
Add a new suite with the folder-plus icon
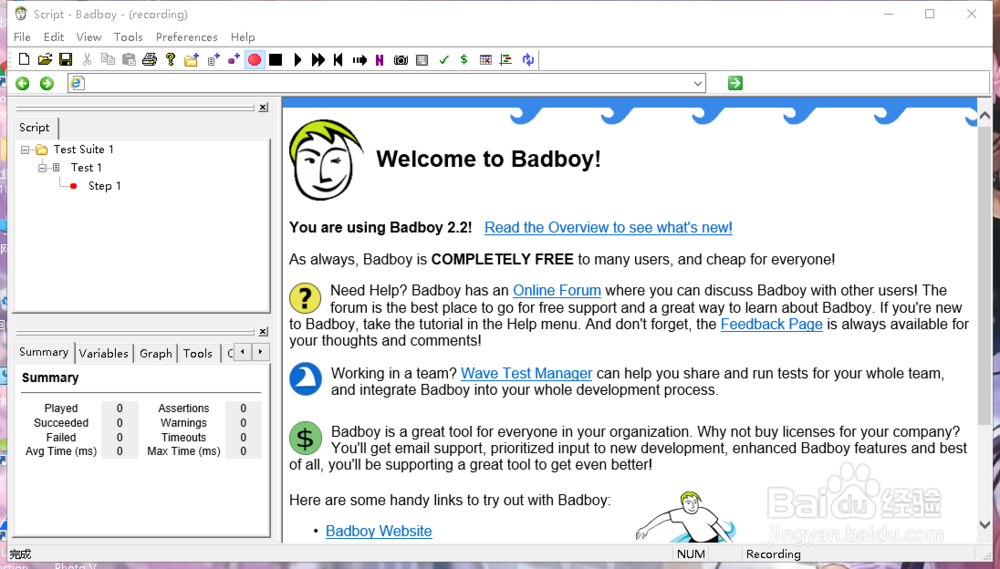click(x=191, y=60)
